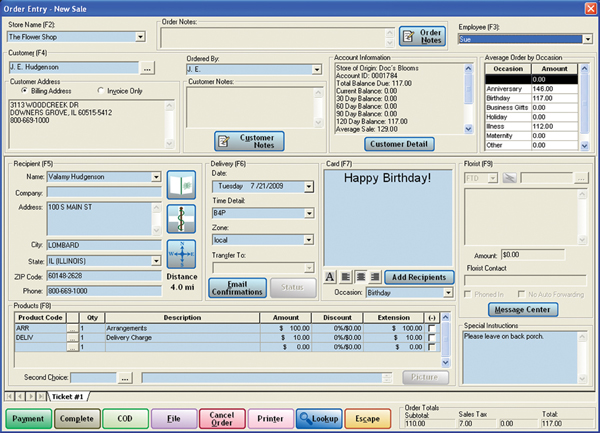Select the Invoice Only radio option
600x433 pixels.
point(100,90)
